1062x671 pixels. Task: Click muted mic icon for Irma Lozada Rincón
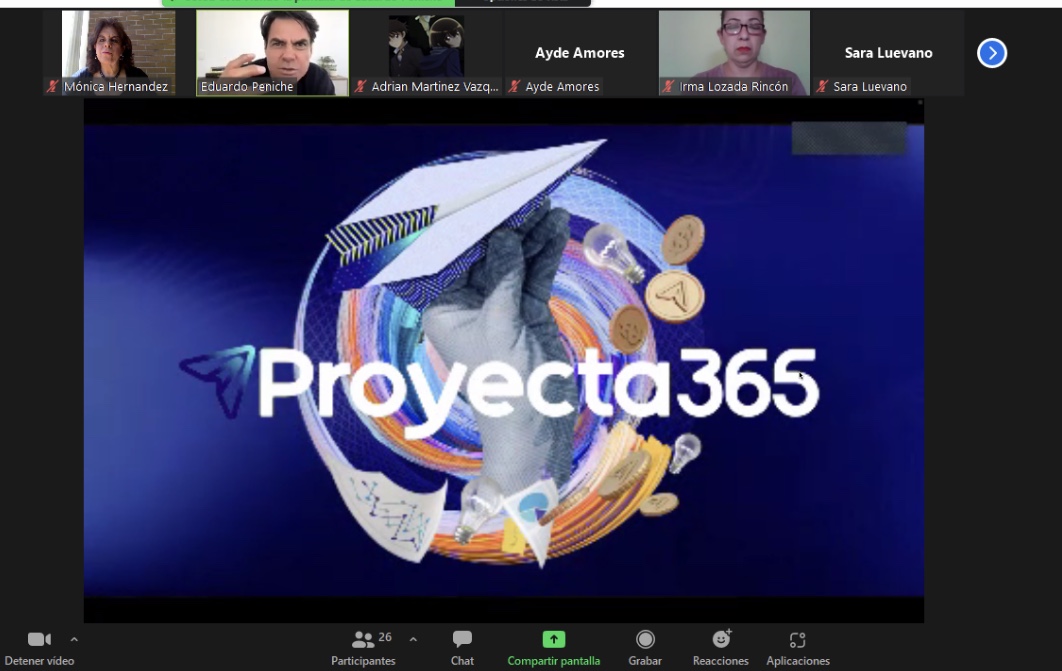[x=668, y=87]
